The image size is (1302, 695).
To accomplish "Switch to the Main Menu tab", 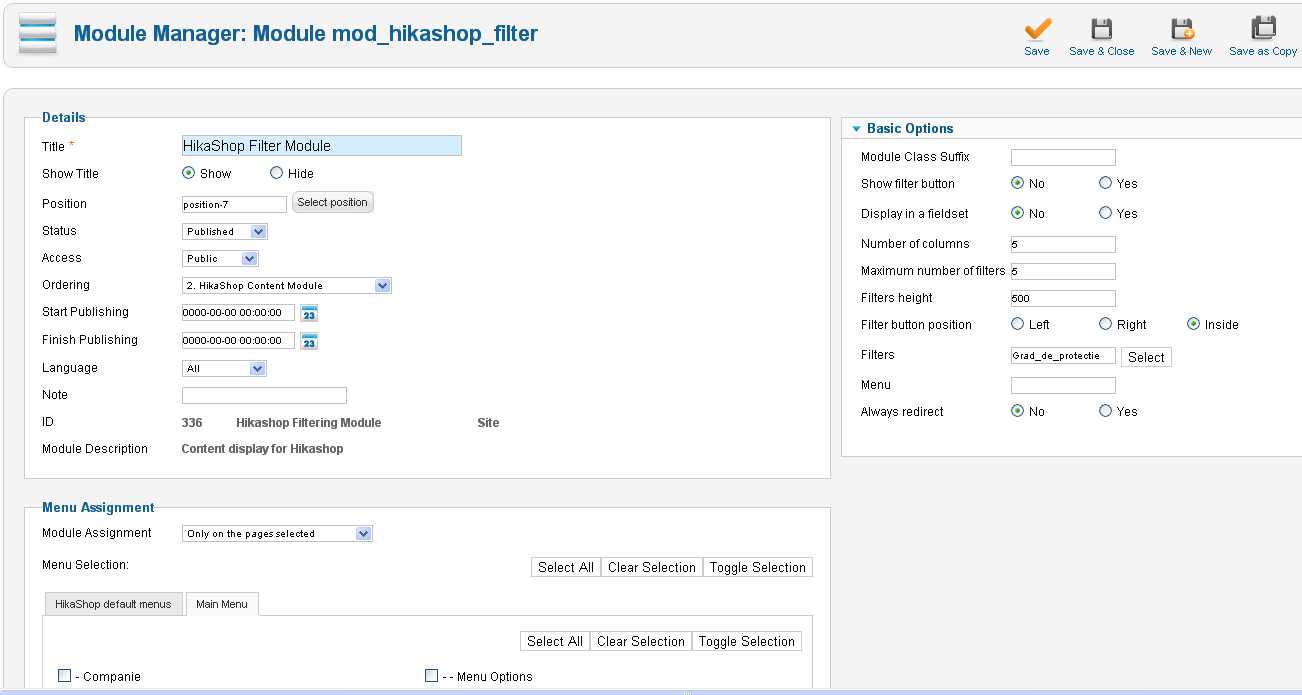I will point(222,604).
